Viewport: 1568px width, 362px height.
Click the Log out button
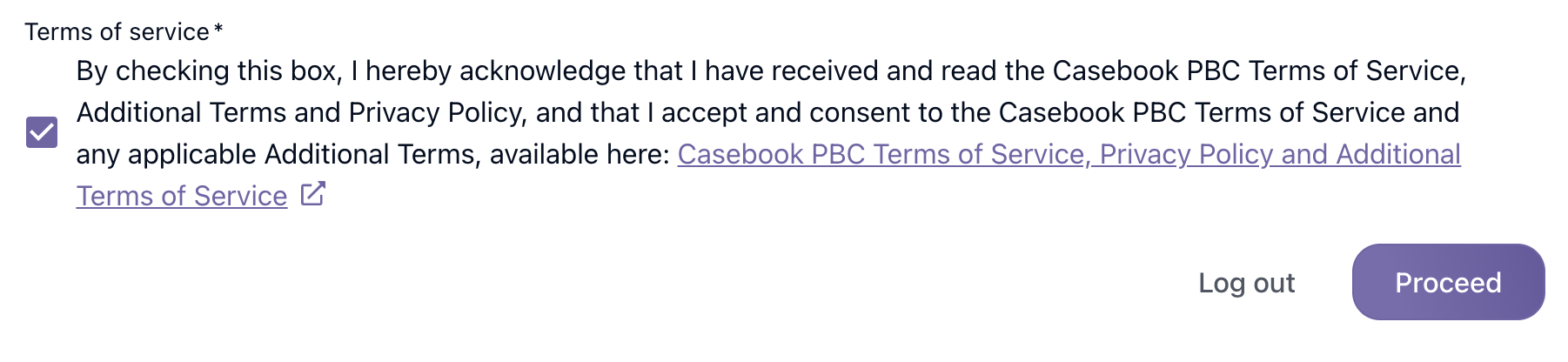pyautogui.click(x=1246, y=283)
